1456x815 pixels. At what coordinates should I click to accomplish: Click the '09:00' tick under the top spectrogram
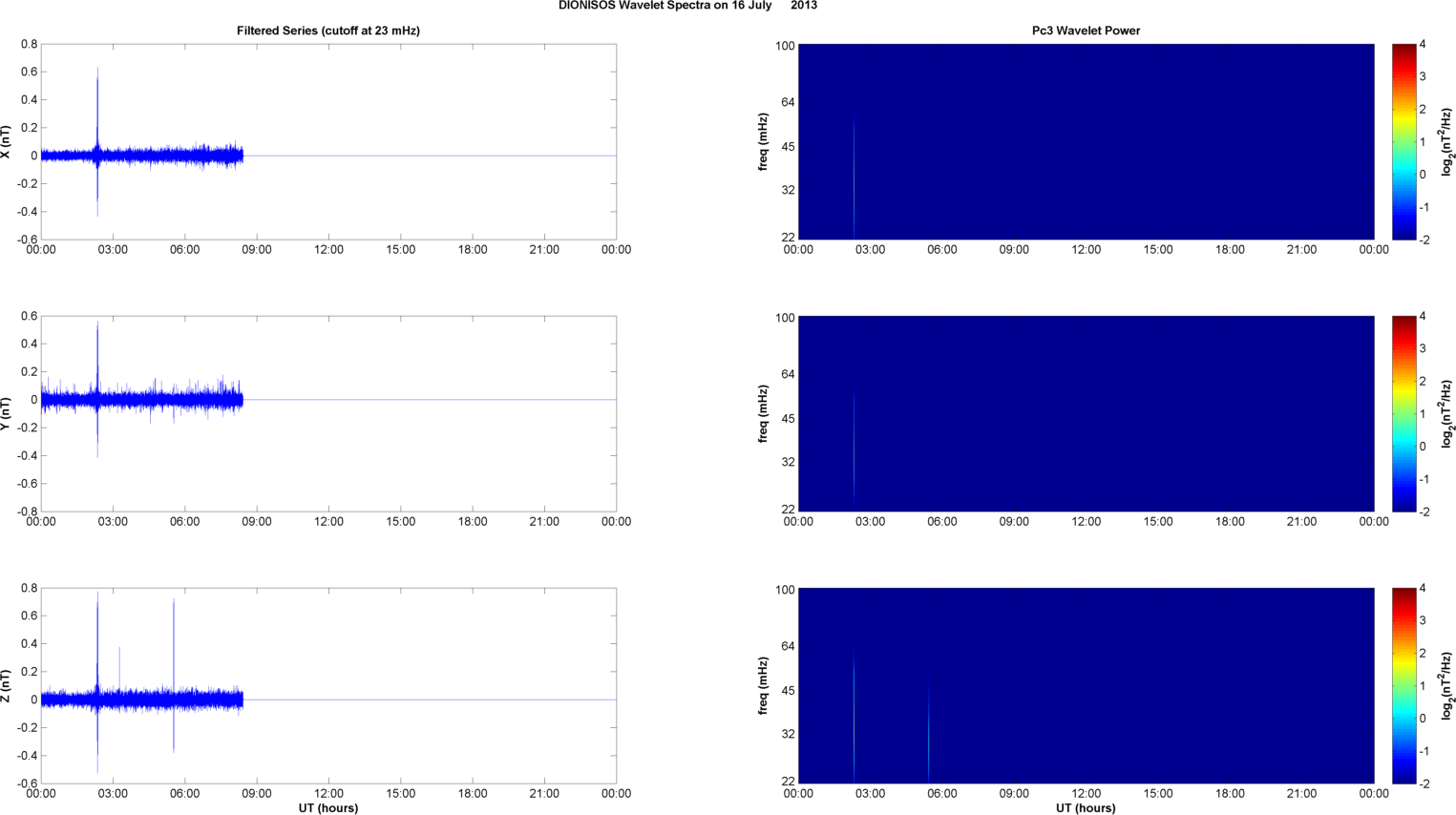pos(1014,250)
